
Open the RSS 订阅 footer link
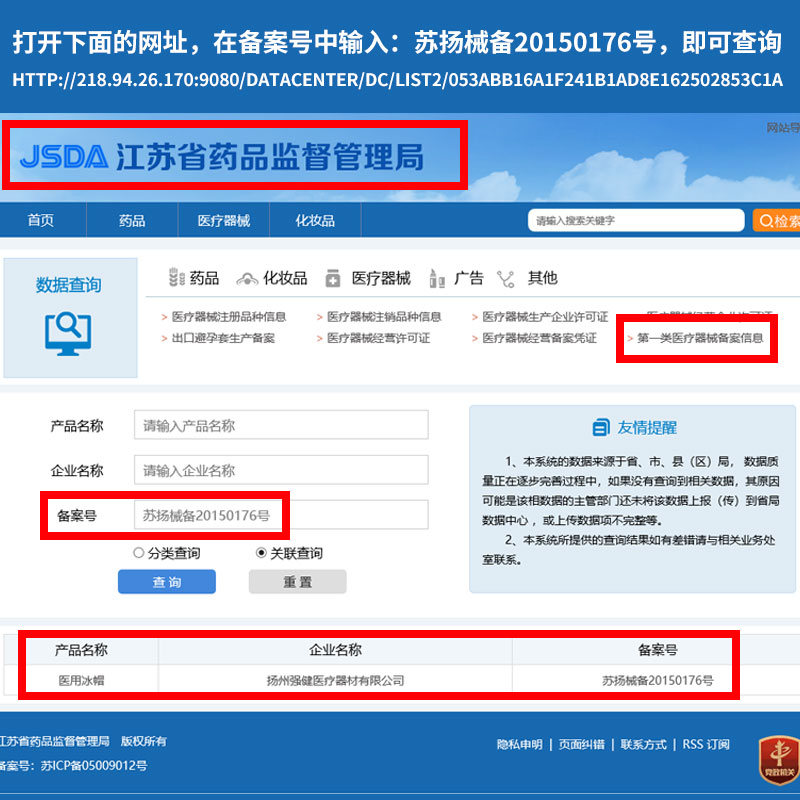point(706,744)
